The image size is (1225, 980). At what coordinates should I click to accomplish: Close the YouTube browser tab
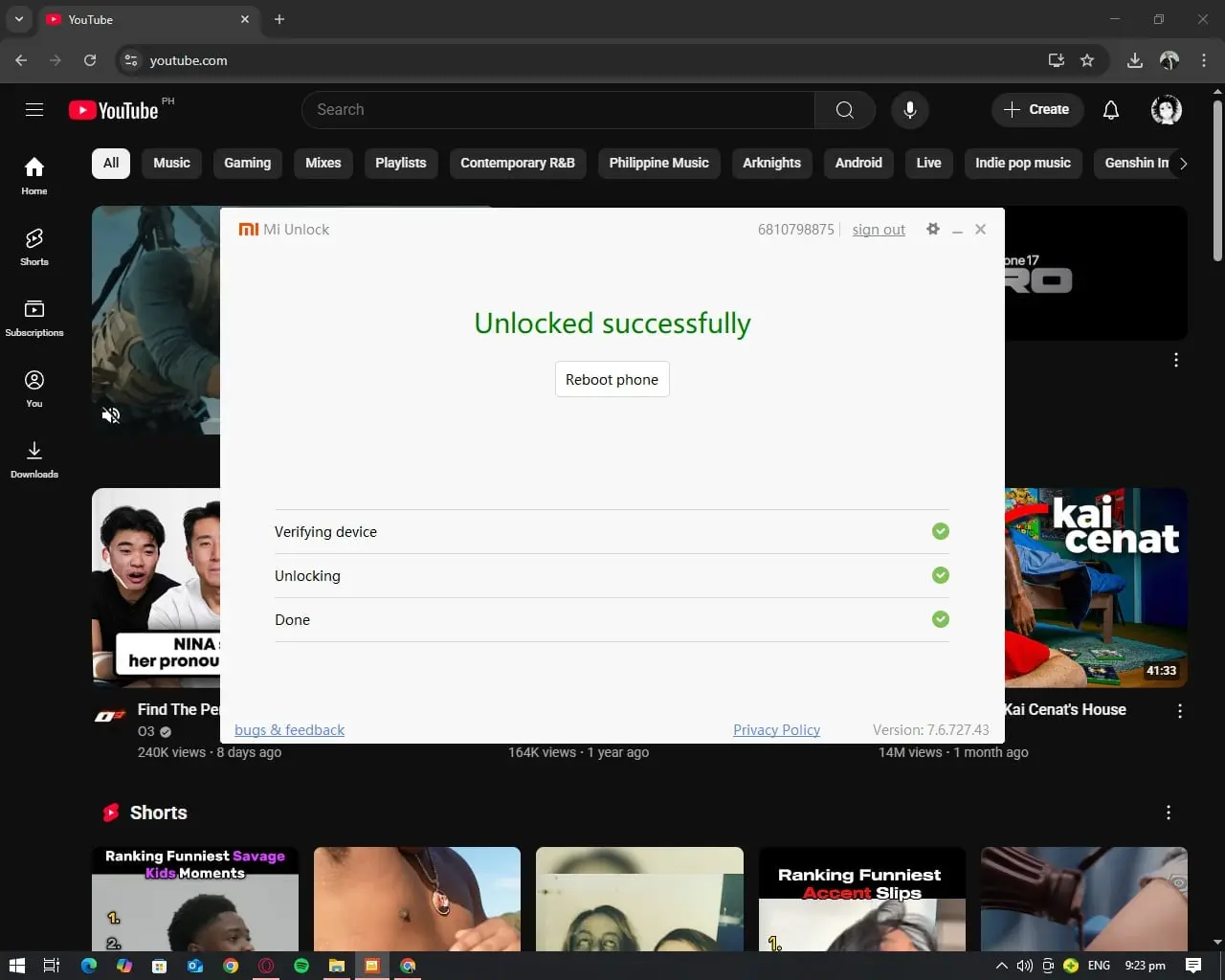tap(245, 19)
